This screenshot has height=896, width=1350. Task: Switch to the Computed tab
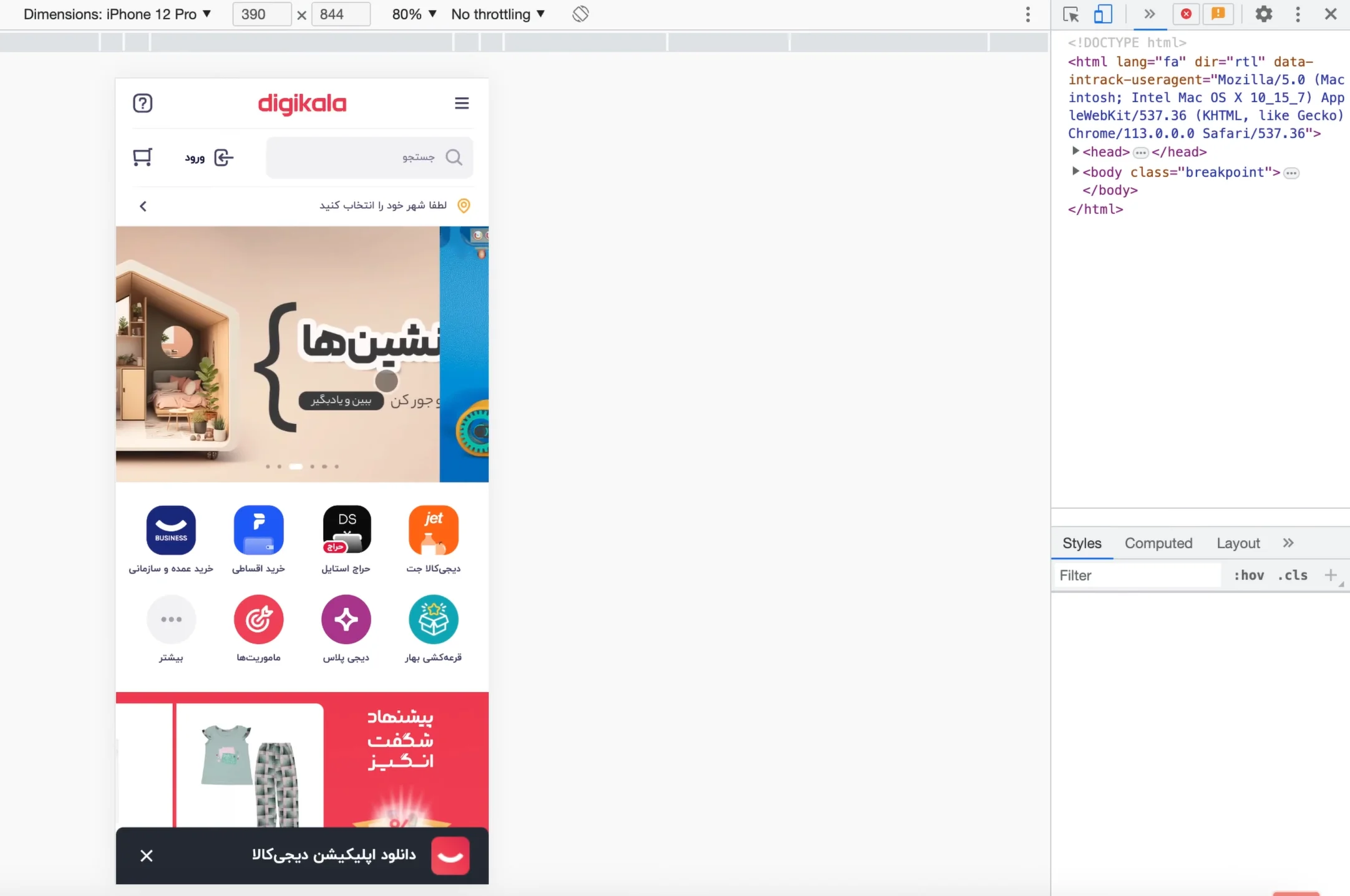tap(1158, 543)
